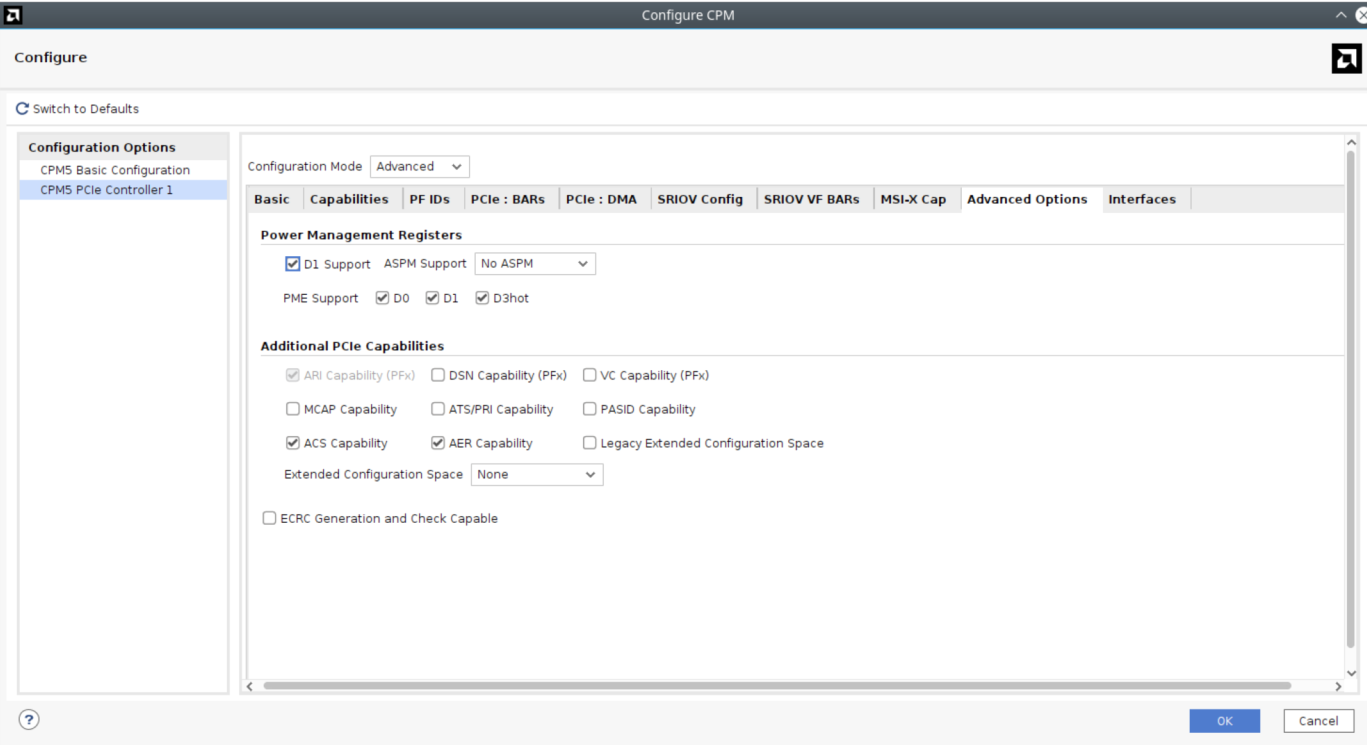Click the horizontal scrollbar left arrow

[x=250, y=686]
